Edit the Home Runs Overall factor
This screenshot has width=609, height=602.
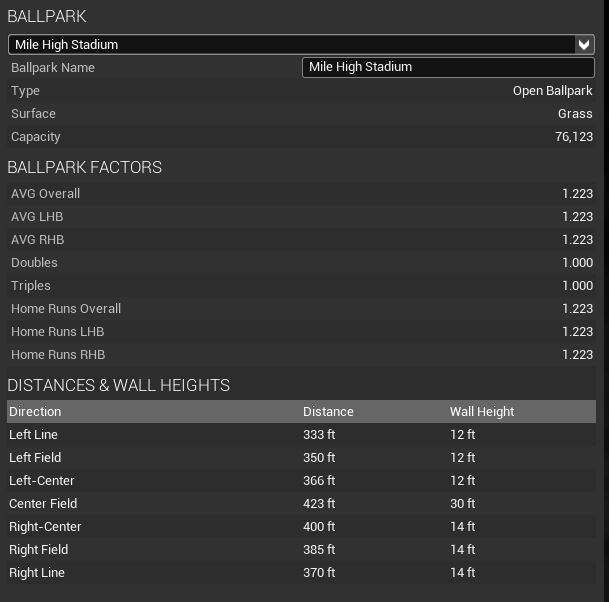(x=577, y=309)
